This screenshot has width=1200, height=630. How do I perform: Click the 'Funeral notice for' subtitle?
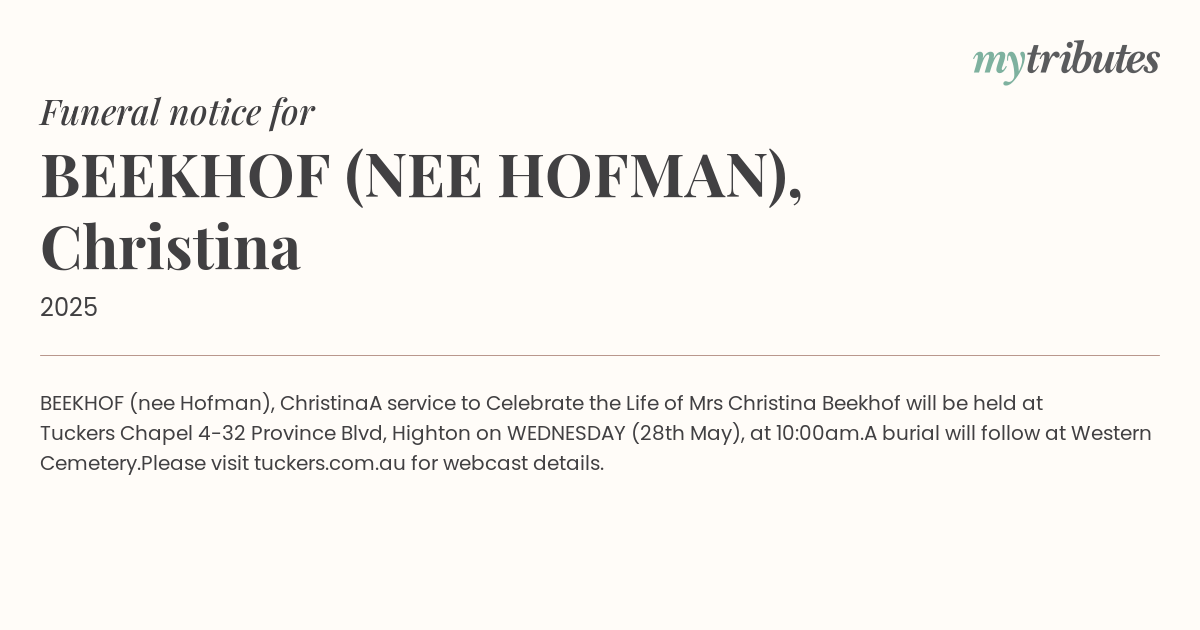click(177, 112)
